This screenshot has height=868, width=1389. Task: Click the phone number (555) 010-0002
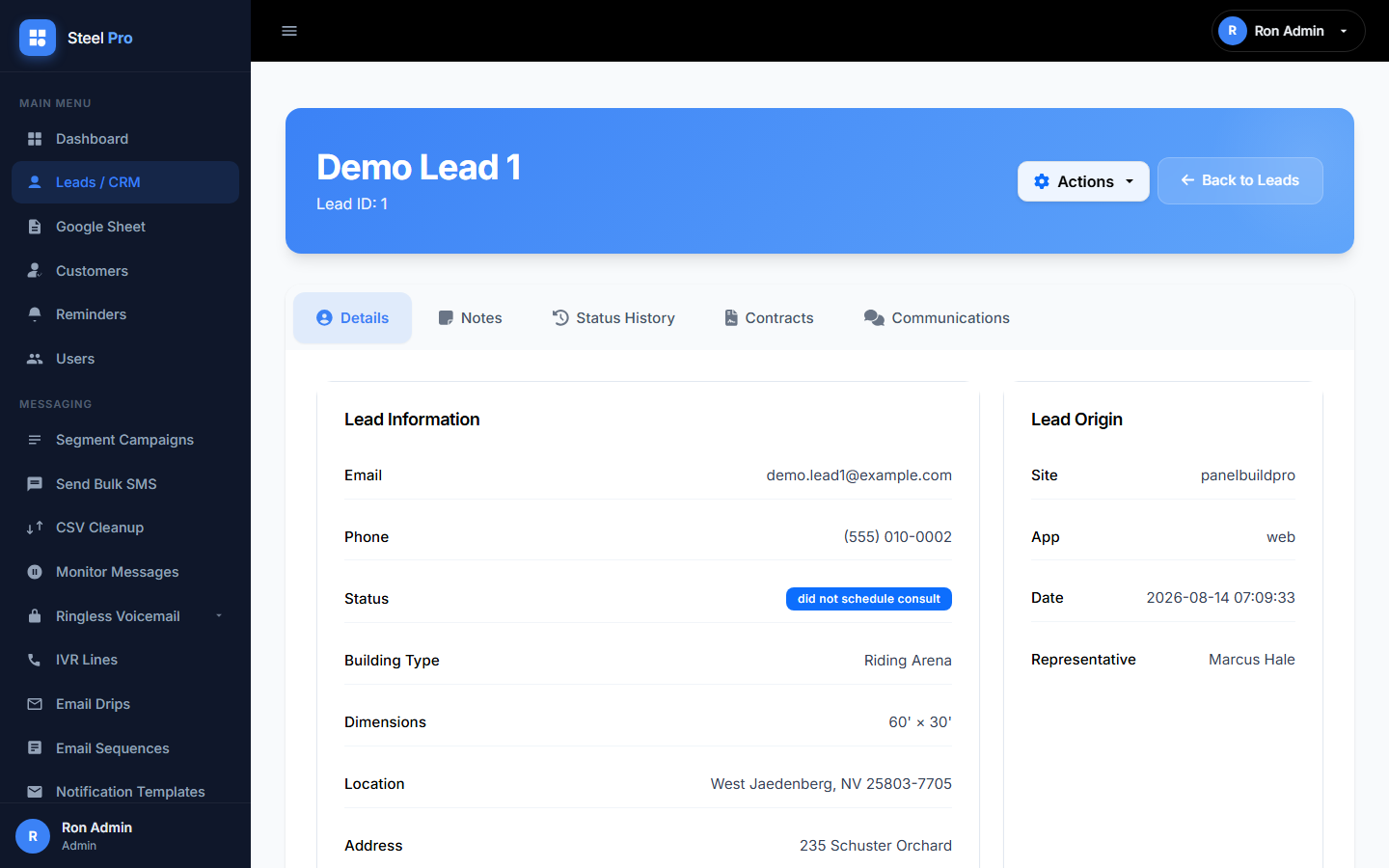(897, 537)
